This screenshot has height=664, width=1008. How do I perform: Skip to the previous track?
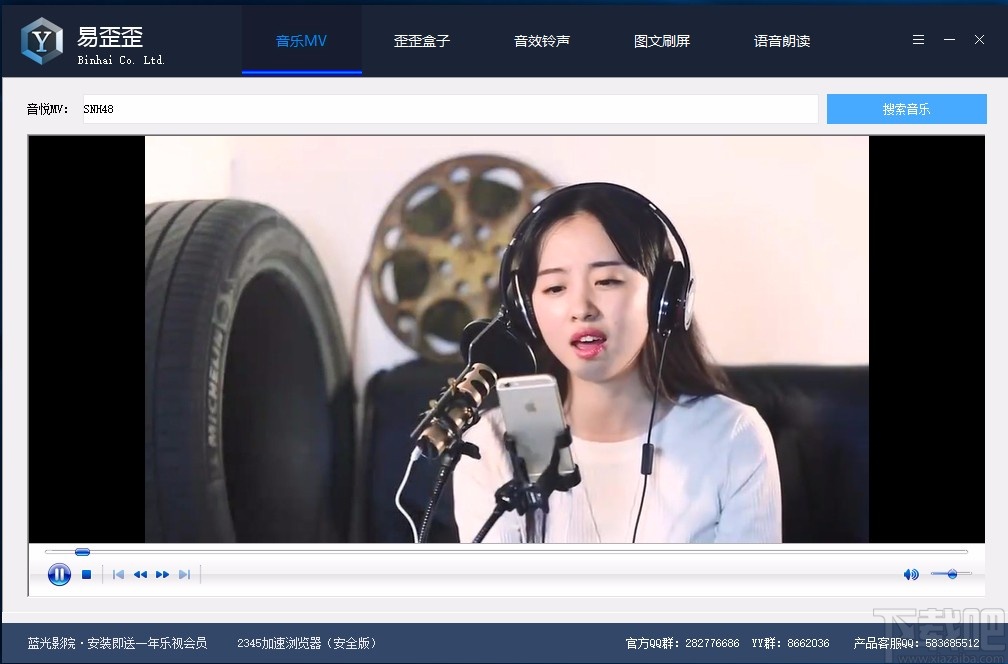[117, 574]
